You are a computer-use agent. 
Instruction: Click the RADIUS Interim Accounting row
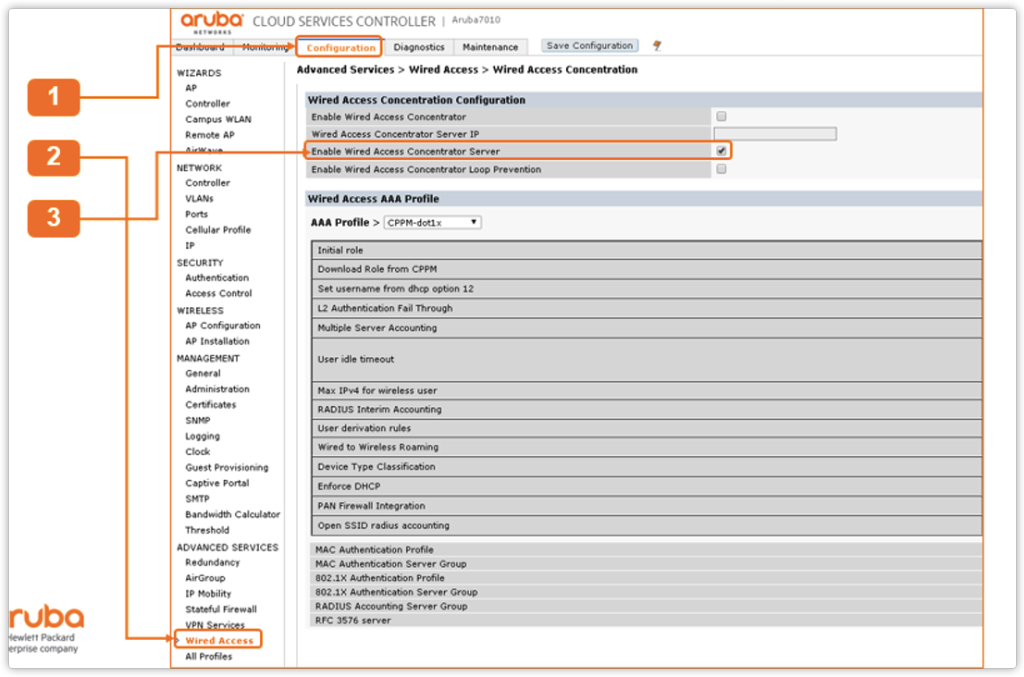point(647,409)
